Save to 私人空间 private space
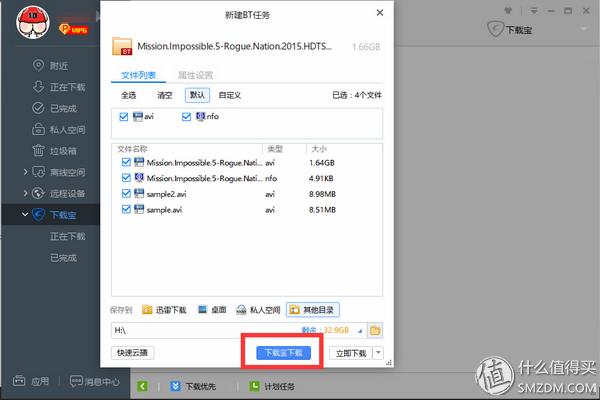This screenshot has width=600, height=400. (258, 310)
